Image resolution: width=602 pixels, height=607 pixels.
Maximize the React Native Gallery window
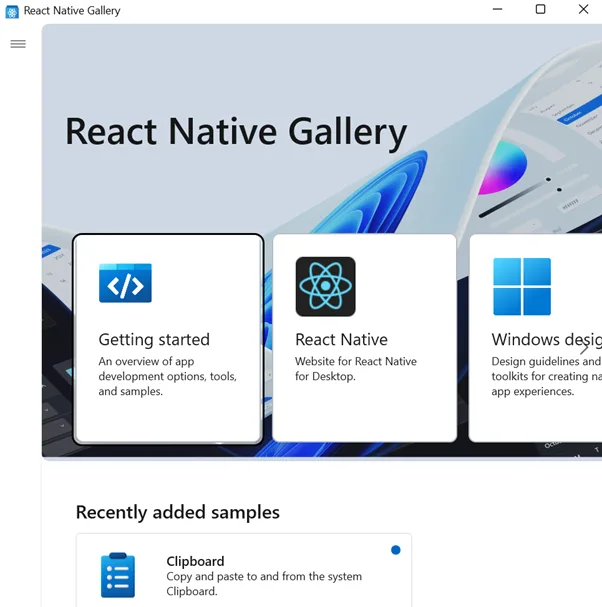pos(540,9)
